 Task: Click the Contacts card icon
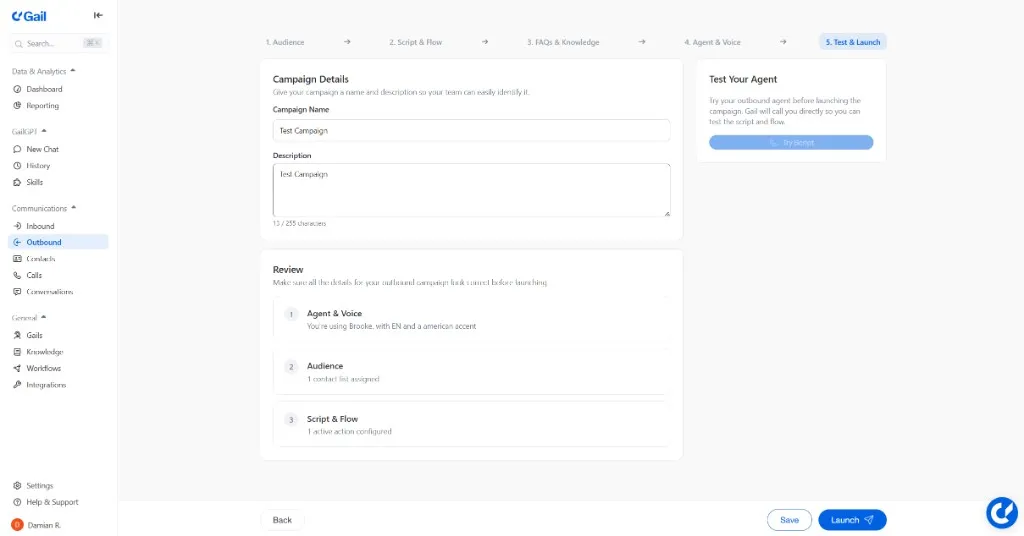tap(17, 259)
